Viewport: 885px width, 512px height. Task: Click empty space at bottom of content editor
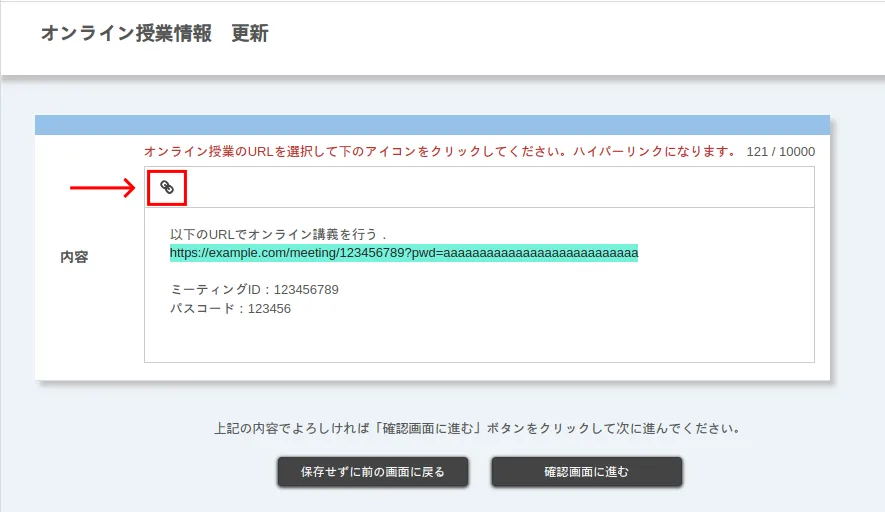pos(478,342)
